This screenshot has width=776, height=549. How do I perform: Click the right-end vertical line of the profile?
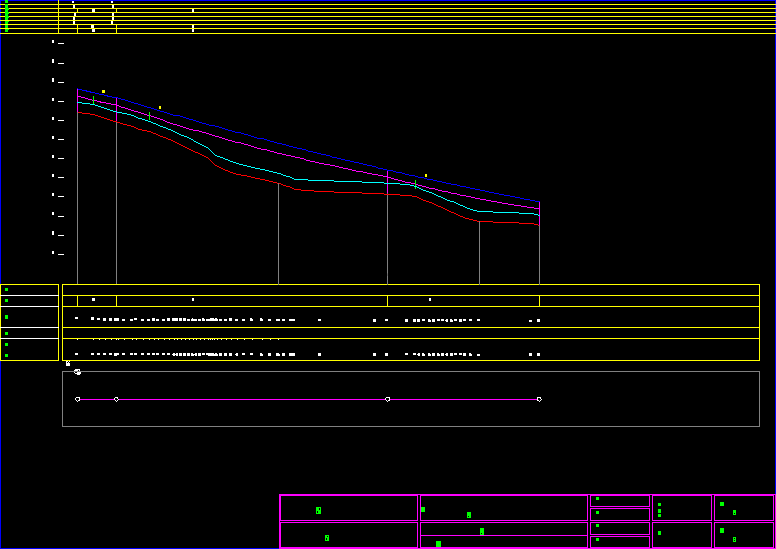point(539,250)
